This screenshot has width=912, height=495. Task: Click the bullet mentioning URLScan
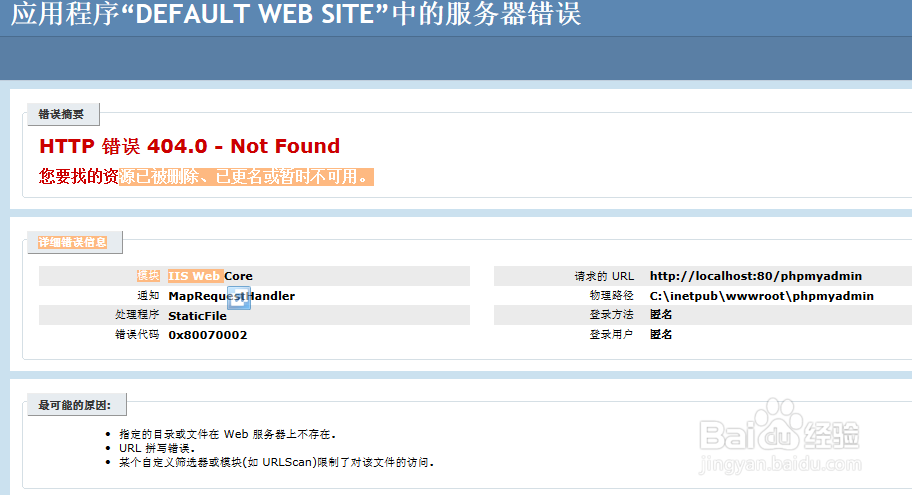pos(276,462)
